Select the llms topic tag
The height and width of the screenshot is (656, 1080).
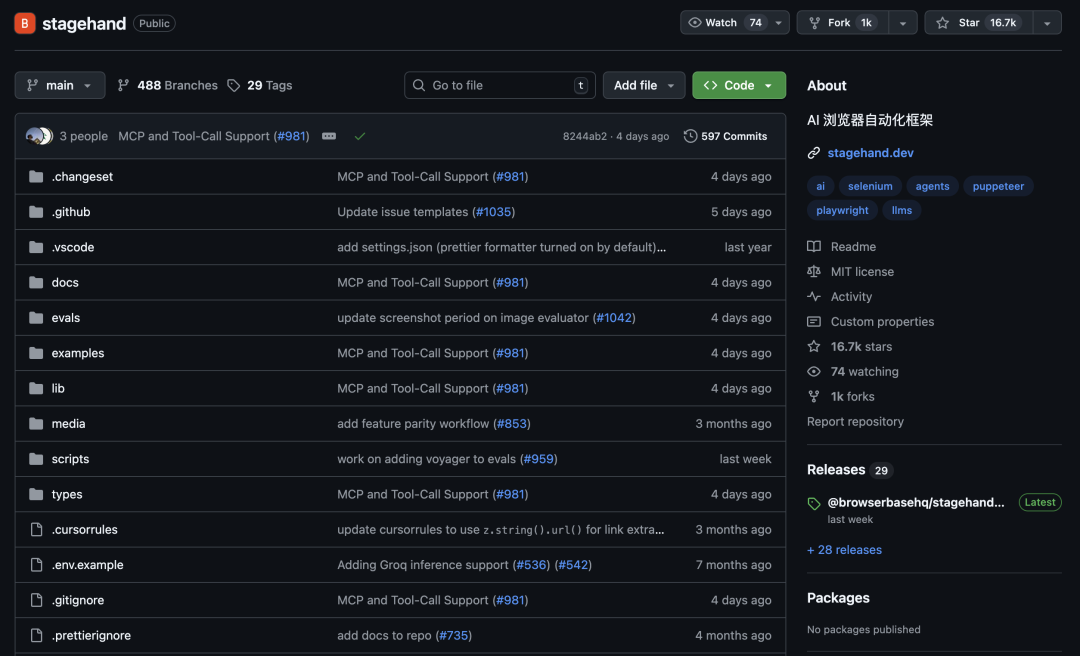[x=902, y=210]
